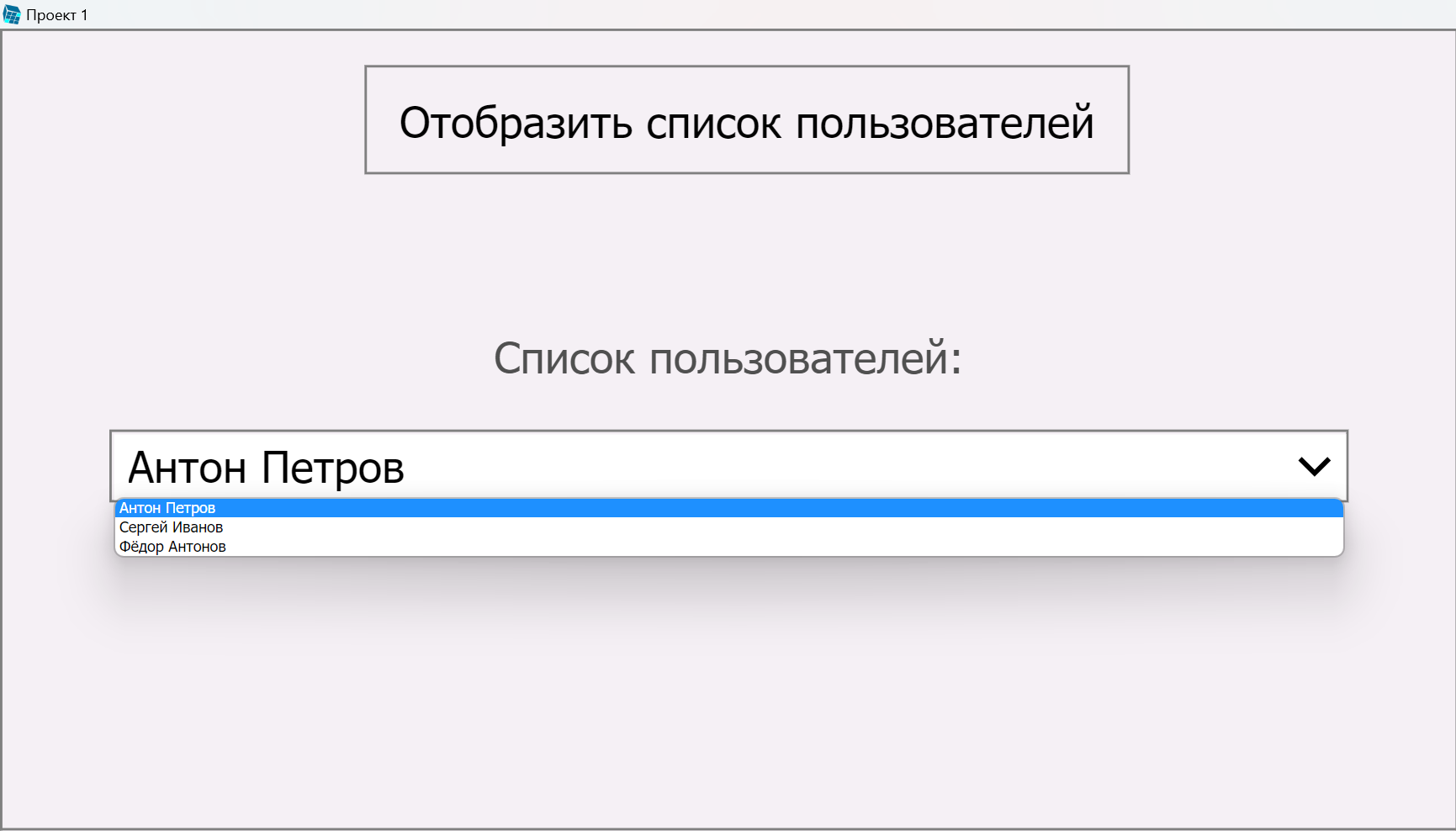Click the Список пользователей heading text
The image size is (1456, 831).
tap(728, 358)
